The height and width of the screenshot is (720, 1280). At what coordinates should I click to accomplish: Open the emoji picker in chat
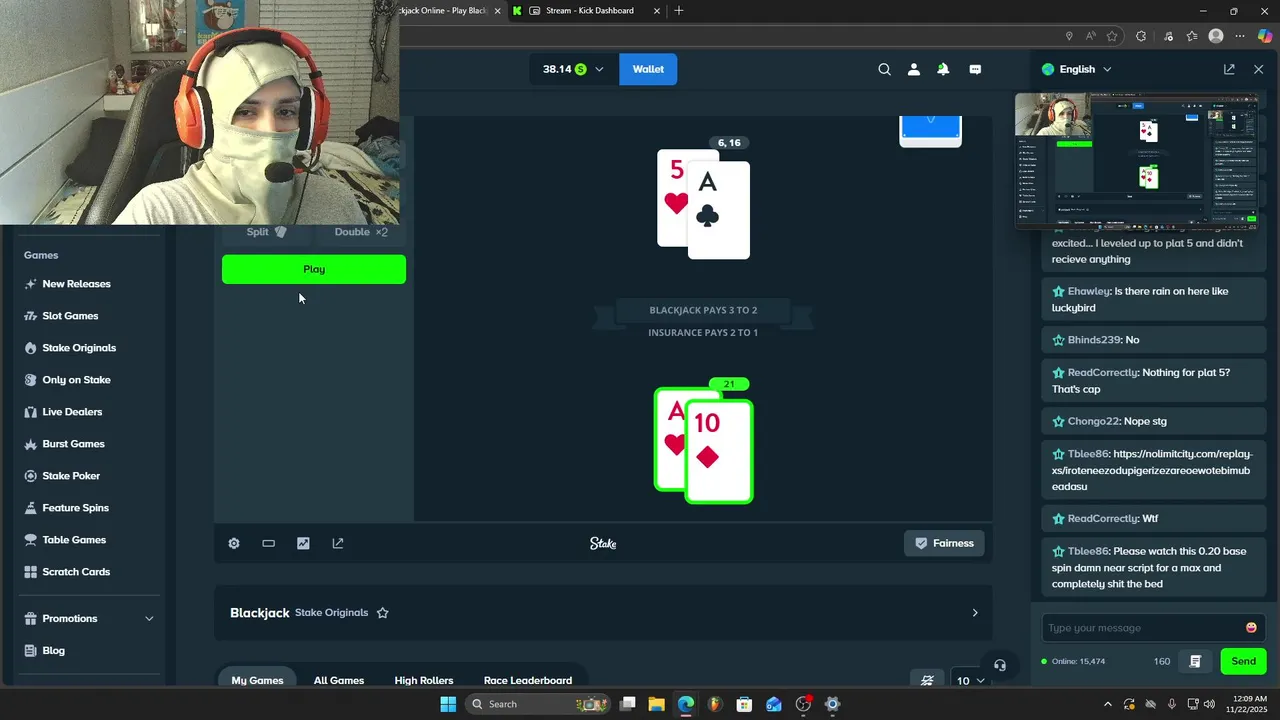click(x=1251, y=628)
